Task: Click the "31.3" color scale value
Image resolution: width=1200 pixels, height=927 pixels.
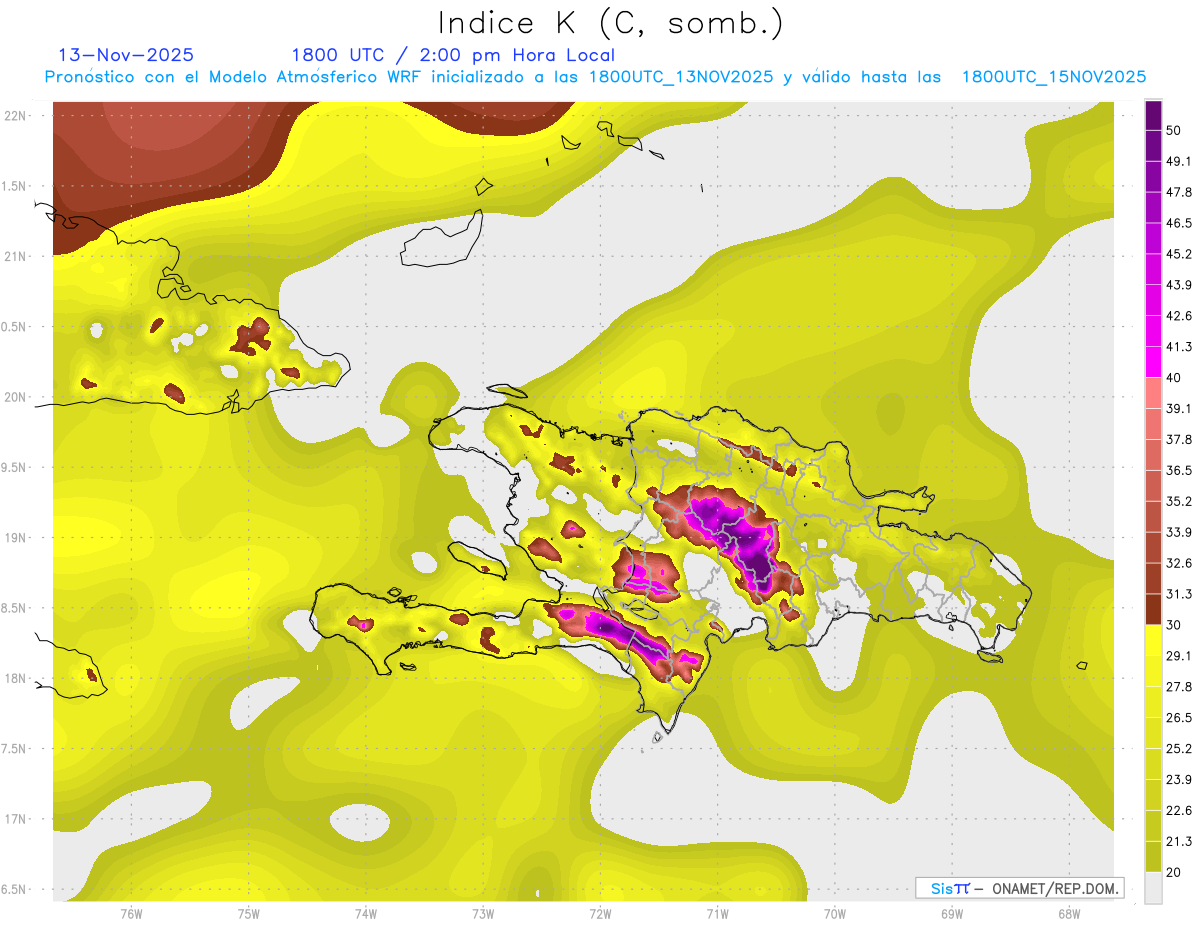Action: click(x=1179, y=594)
